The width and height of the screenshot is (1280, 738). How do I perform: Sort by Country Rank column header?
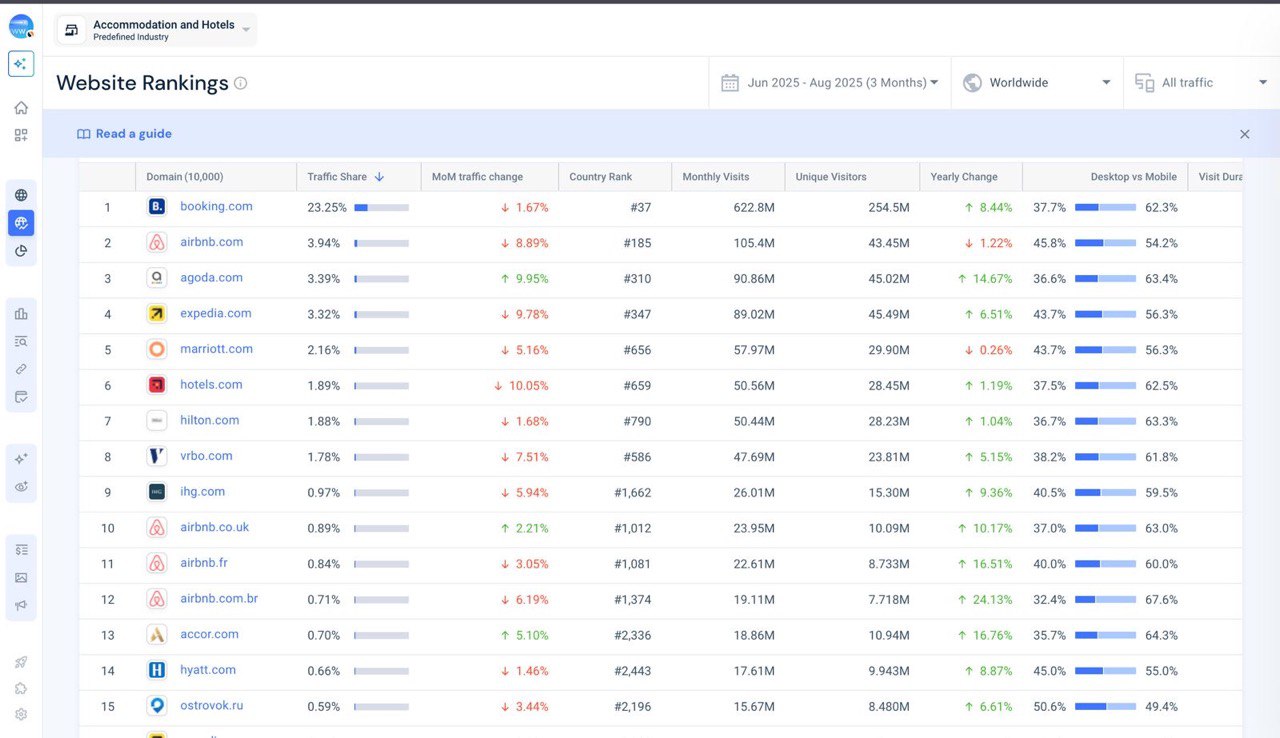pyautogui.click(x=600, y=177)
